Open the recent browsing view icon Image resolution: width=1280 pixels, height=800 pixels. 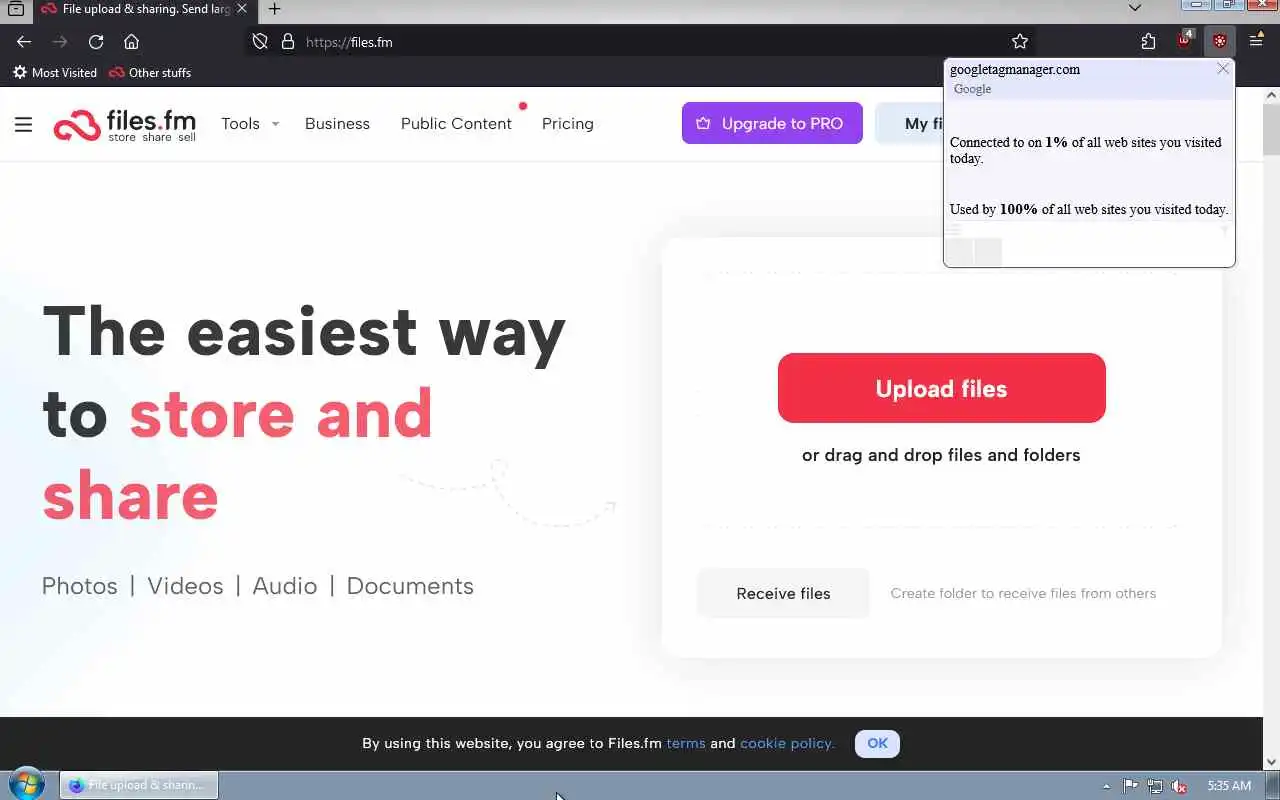(x=16, y=9)
